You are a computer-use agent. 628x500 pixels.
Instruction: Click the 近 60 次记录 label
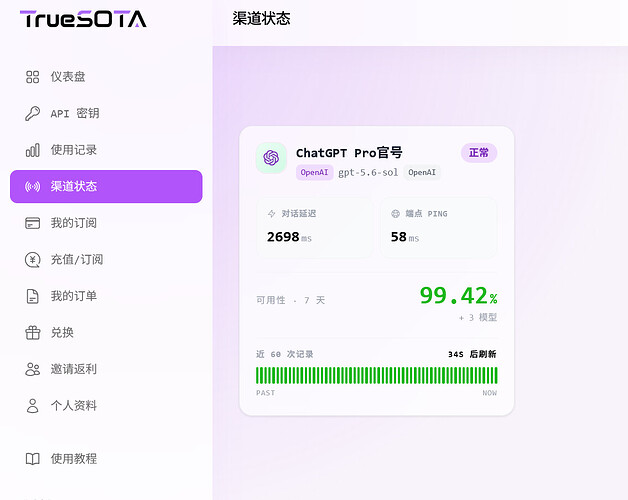tap(285, 354)
